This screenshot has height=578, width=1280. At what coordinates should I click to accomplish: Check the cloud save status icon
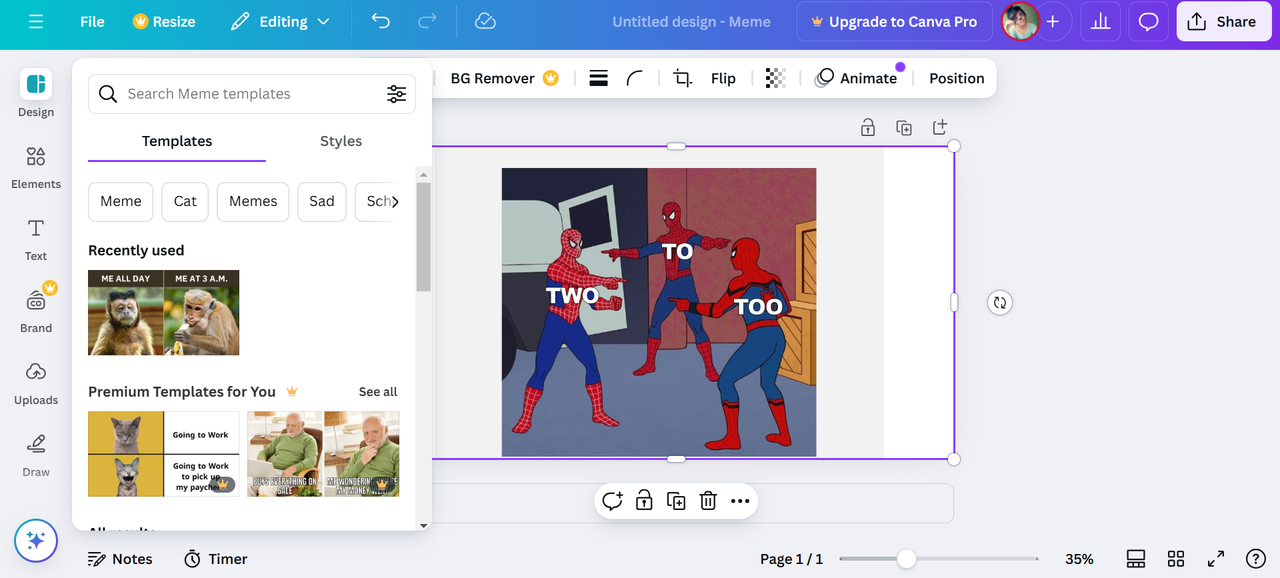pyautogui.click(x=485, y=21)
